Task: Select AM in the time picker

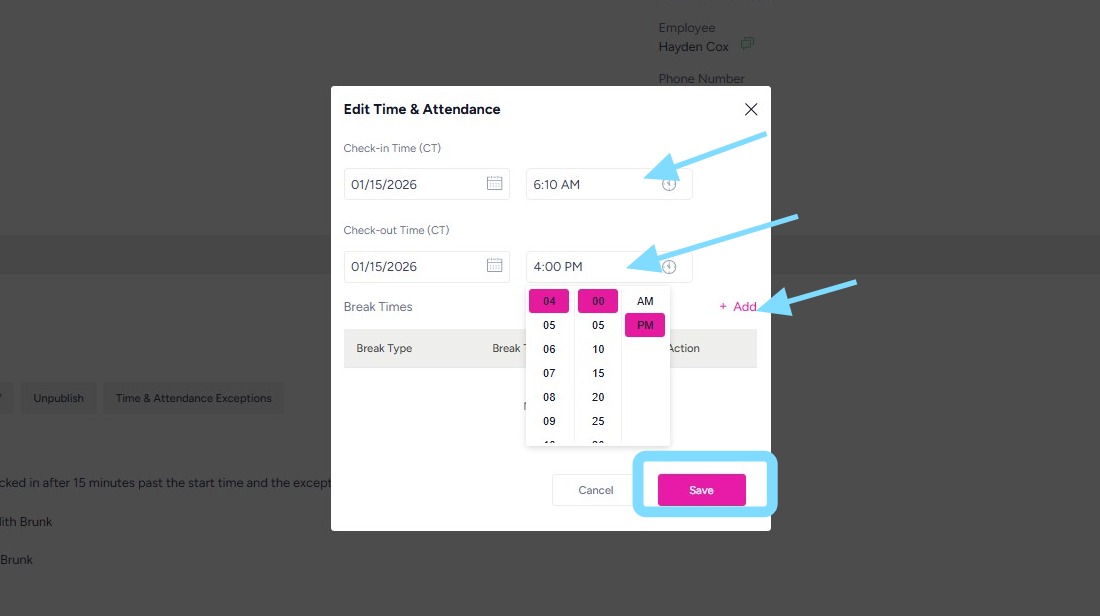Action: click(x=645, y=301)
